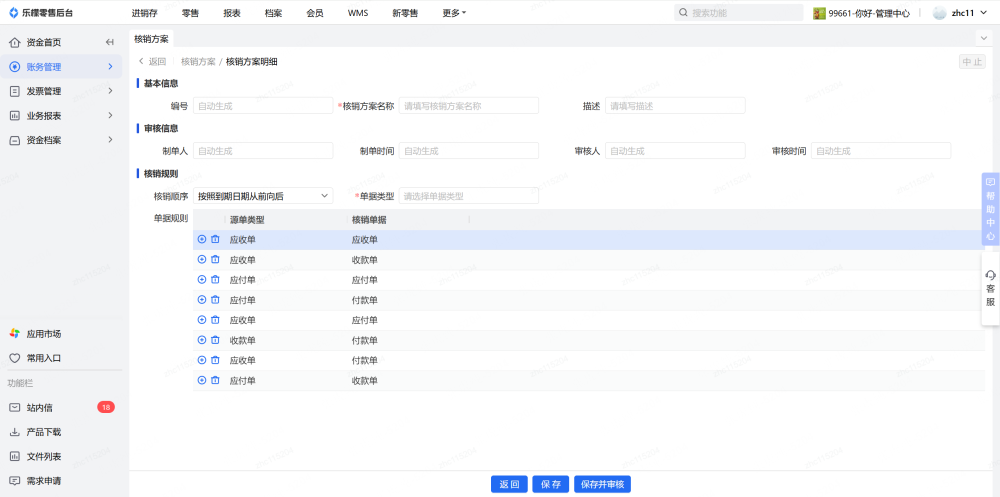Screen dimensions: 1000x497
Task: Click 保存并审核 button
Action: tap(602, 484)
